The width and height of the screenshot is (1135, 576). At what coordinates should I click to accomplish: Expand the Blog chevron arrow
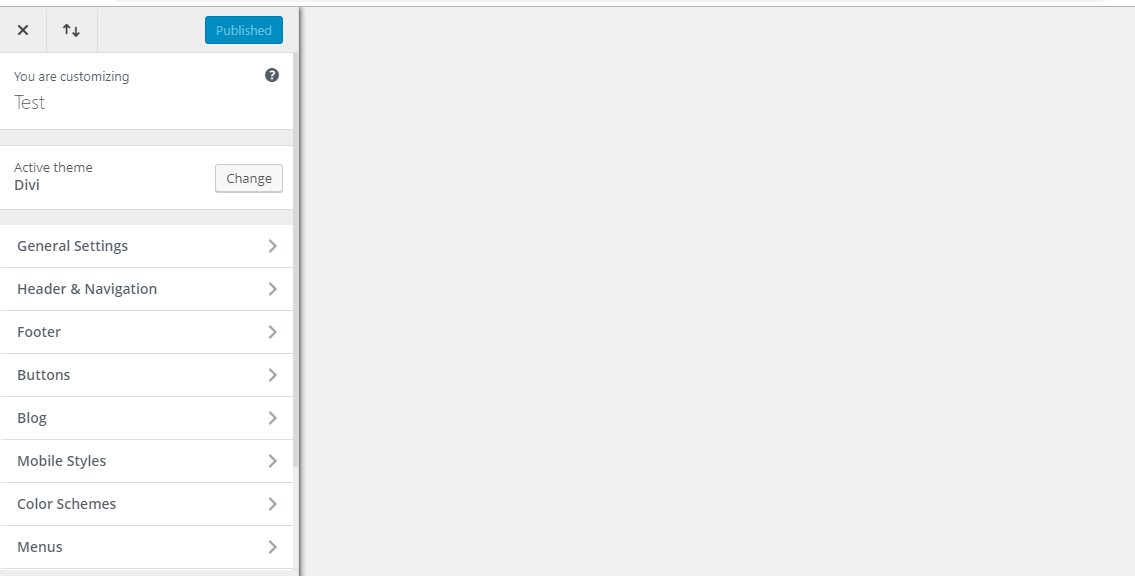pyautogui.click(x=273, y=418)
